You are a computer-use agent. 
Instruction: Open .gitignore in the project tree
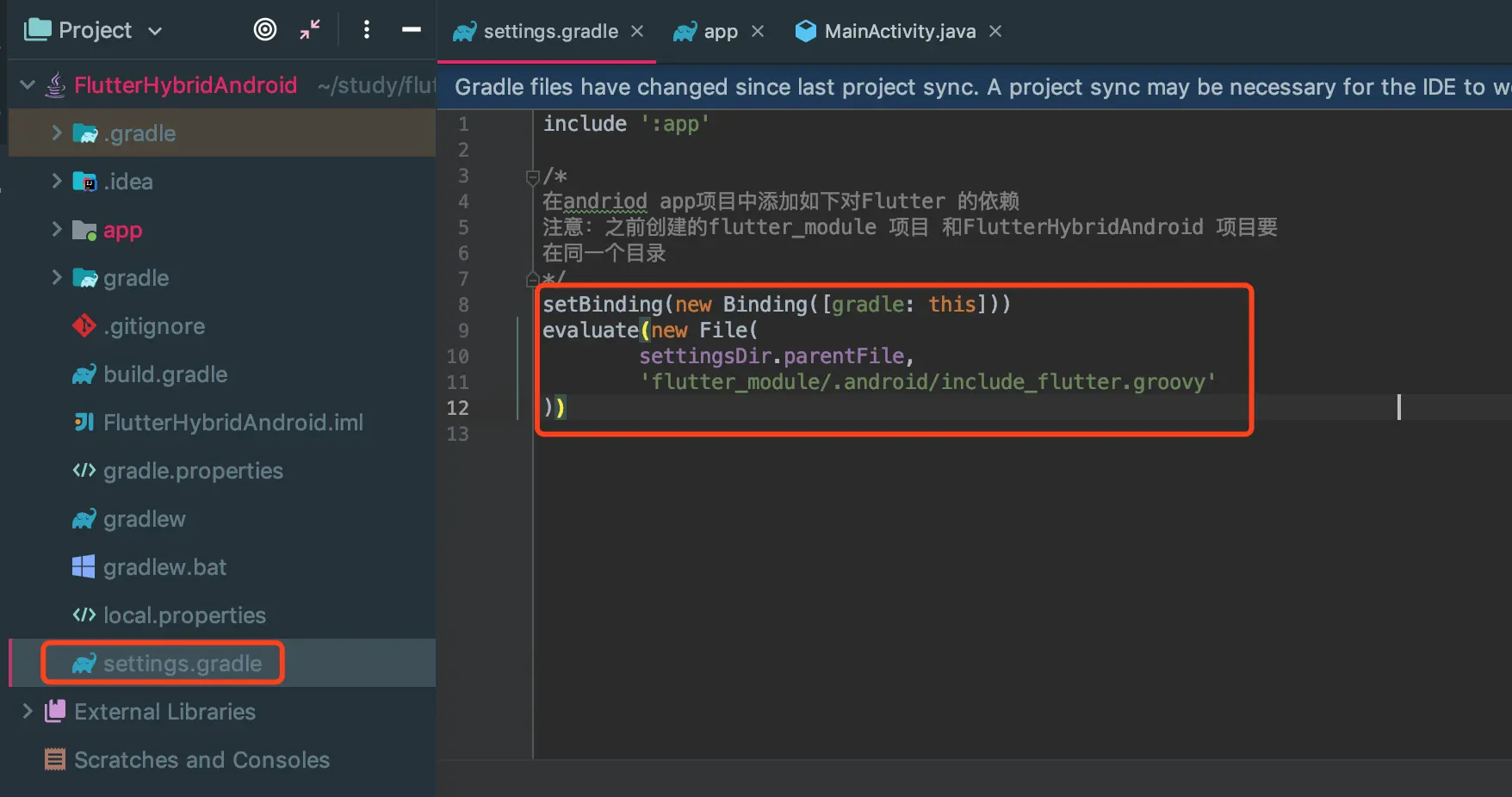pos(154,326)
